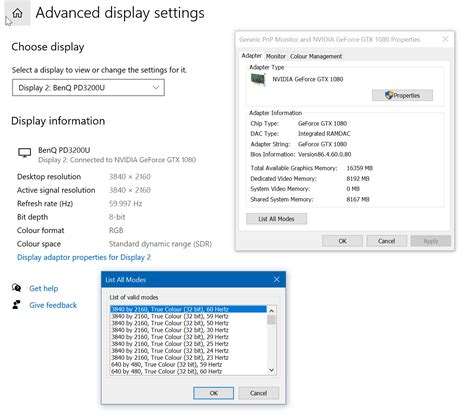
Task: Select mode 3840 by 2160, 59 Hertz
Action: [x=188, y=316]
